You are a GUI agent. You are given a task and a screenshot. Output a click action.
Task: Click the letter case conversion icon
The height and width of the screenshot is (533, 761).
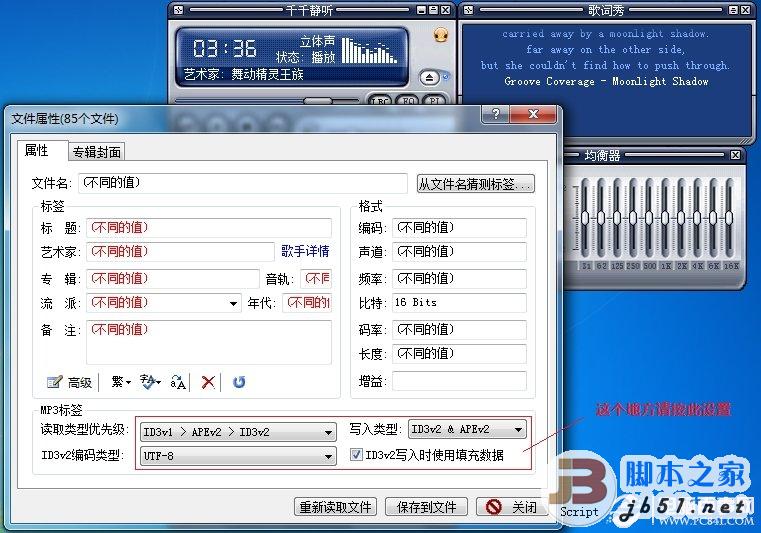click(178, 383)
